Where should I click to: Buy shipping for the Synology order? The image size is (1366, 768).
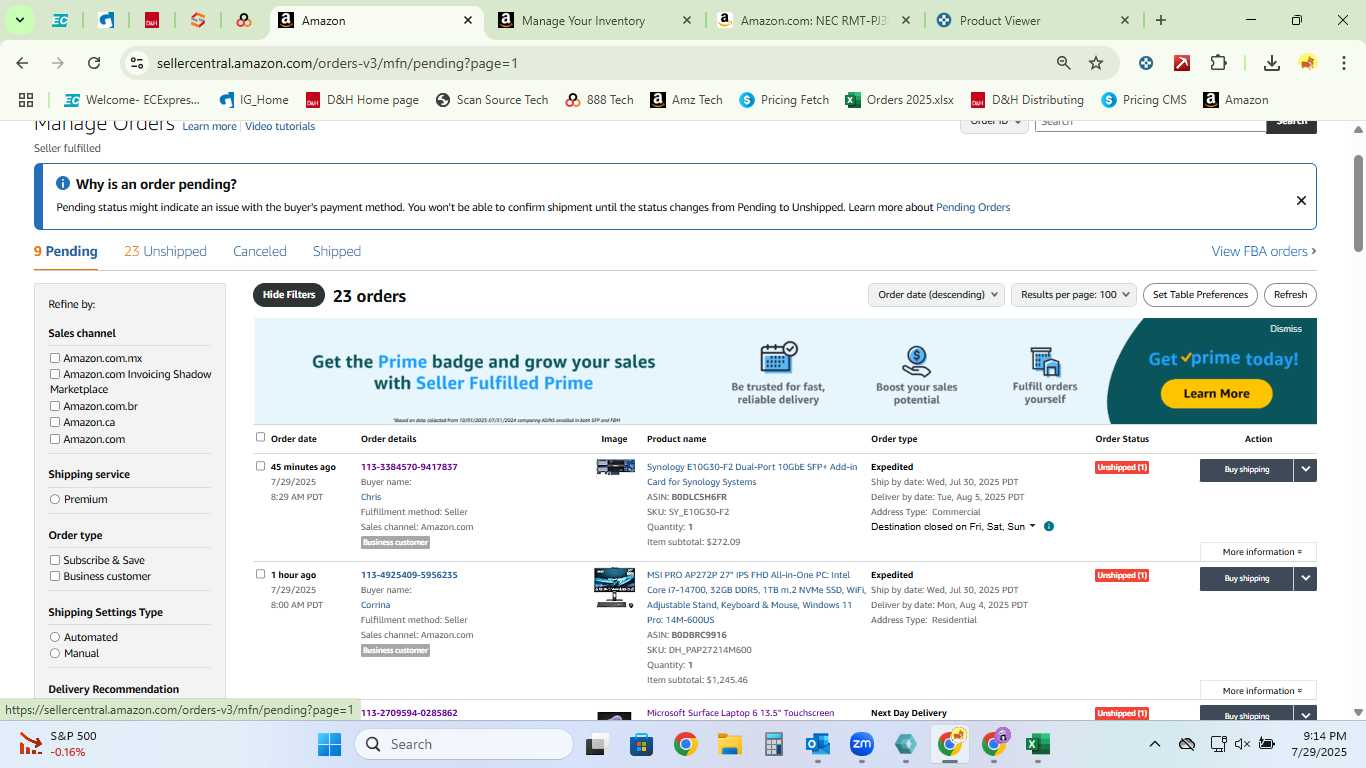[x=1246, y=469]
